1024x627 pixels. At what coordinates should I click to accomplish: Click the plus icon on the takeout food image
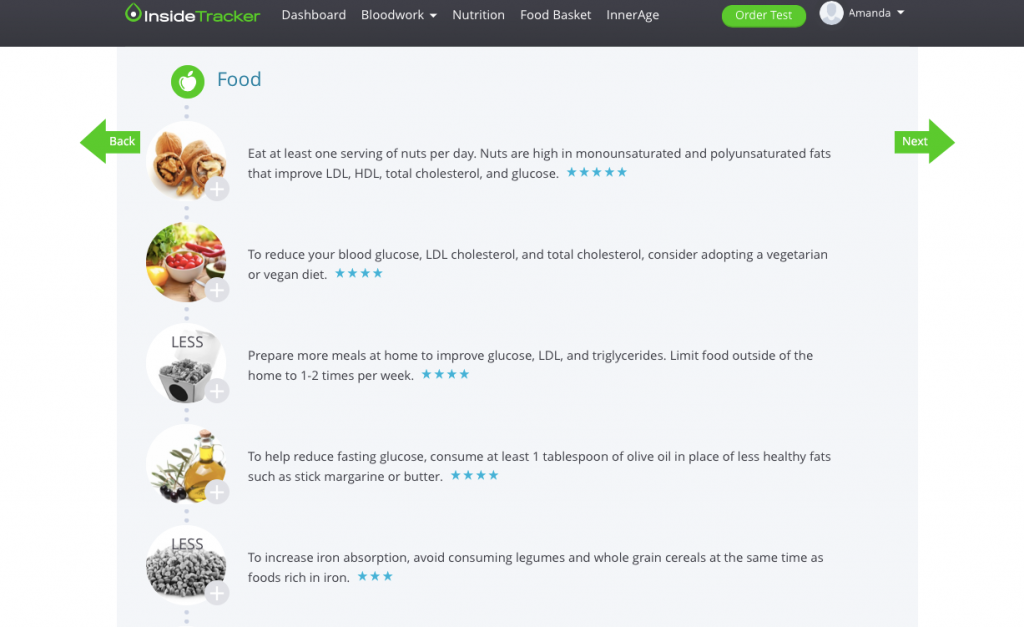pyautogui.click(x=217, y=391)
